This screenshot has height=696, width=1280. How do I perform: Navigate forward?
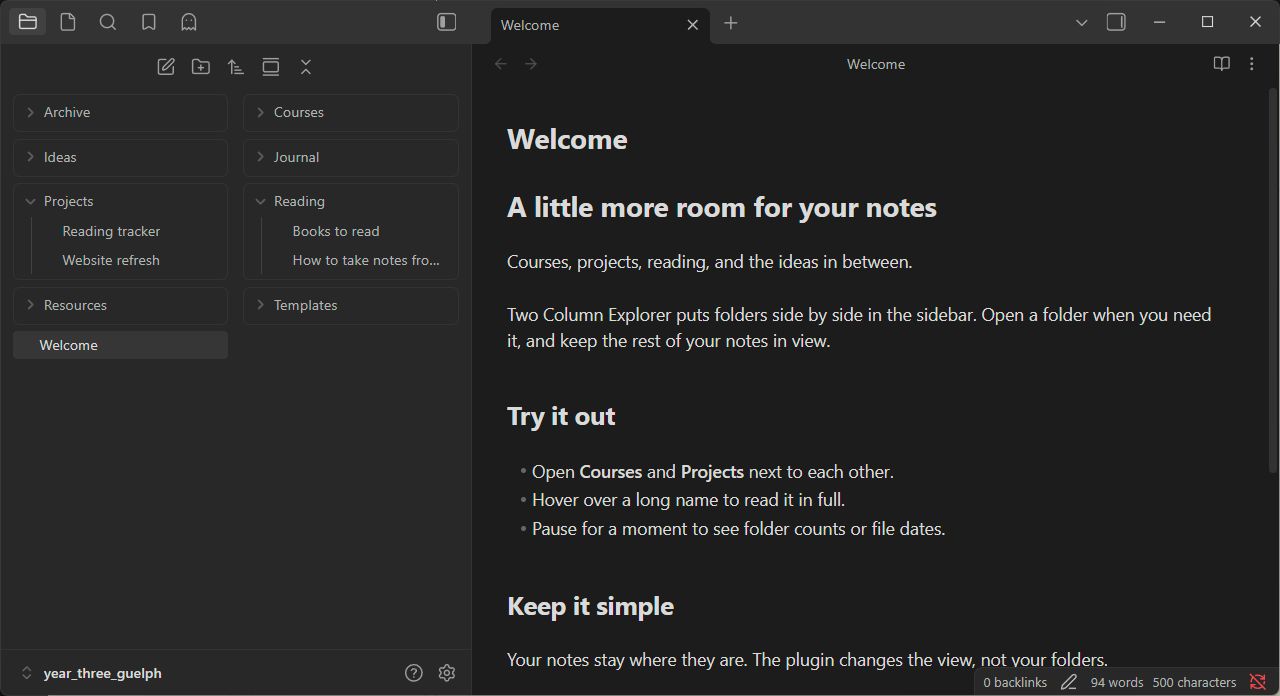click(531, 64)
